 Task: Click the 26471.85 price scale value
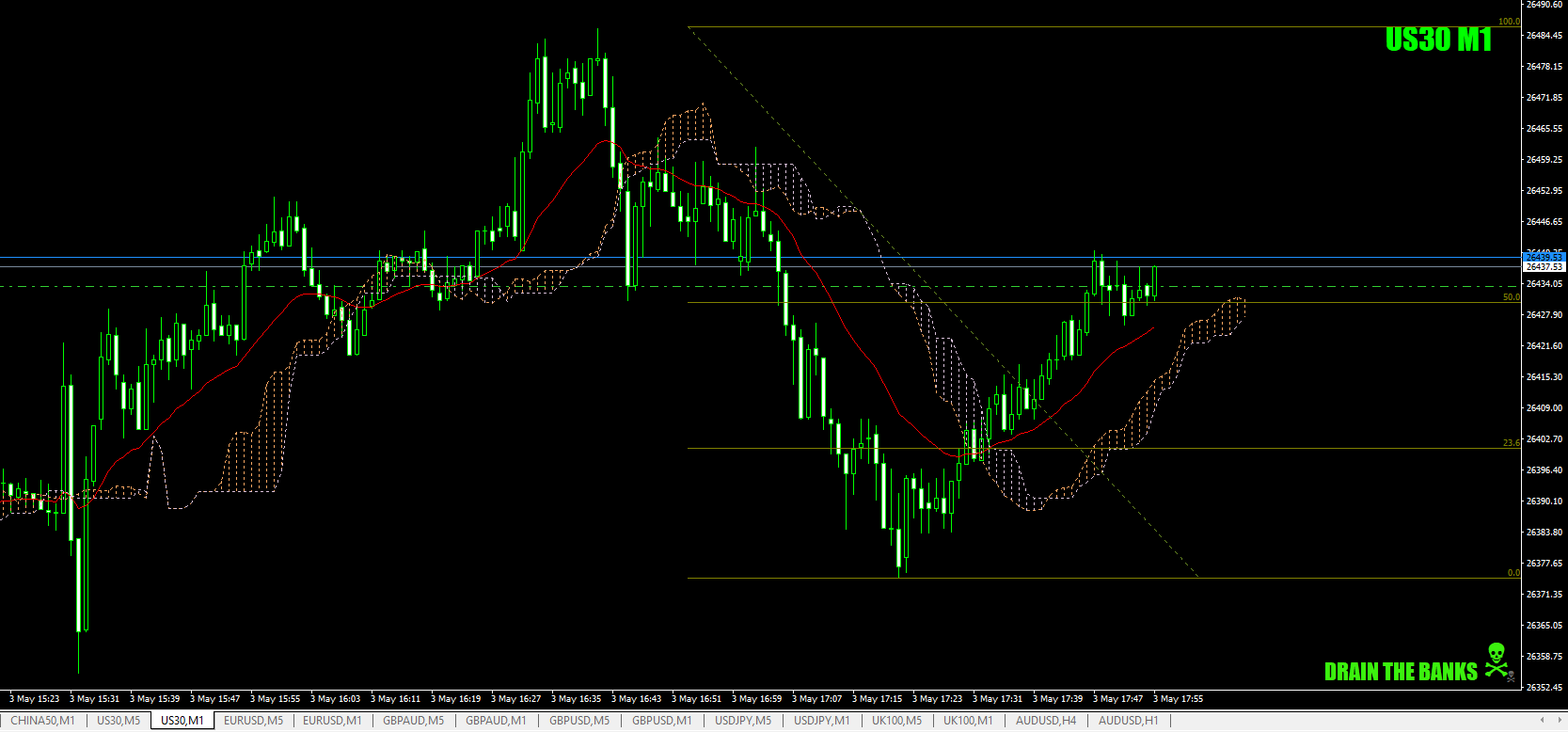pyautogui.click(x=1544, y=98)
